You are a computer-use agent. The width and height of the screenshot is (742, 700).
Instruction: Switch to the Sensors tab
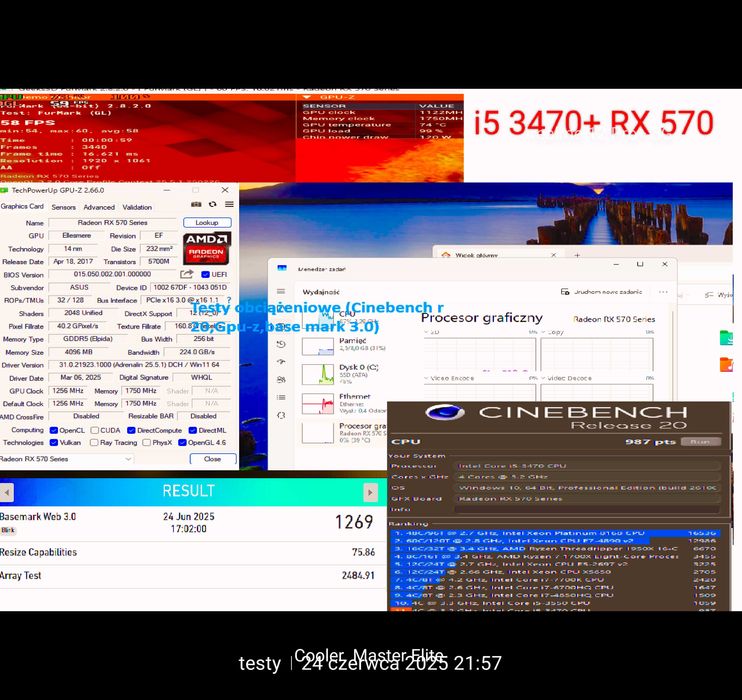pos(63,207)
